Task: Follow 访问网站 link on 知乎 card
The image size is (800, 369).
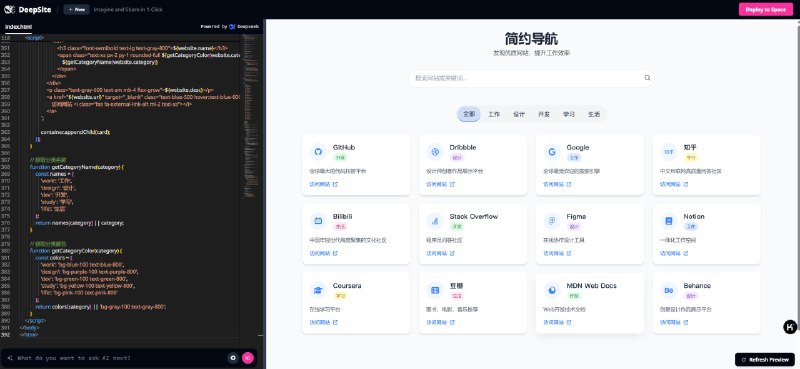Action: tap(674, 184)
